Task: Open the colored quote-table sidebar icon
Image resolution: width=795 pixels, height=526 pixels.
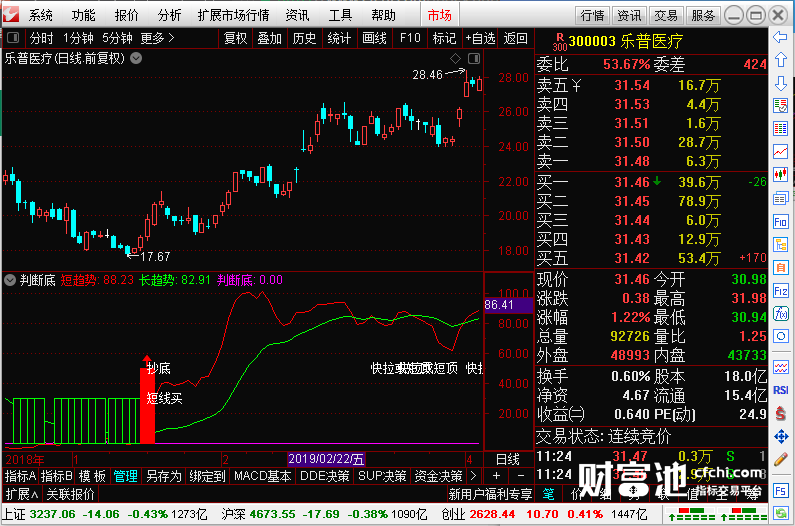Action: tap(780, 129)
